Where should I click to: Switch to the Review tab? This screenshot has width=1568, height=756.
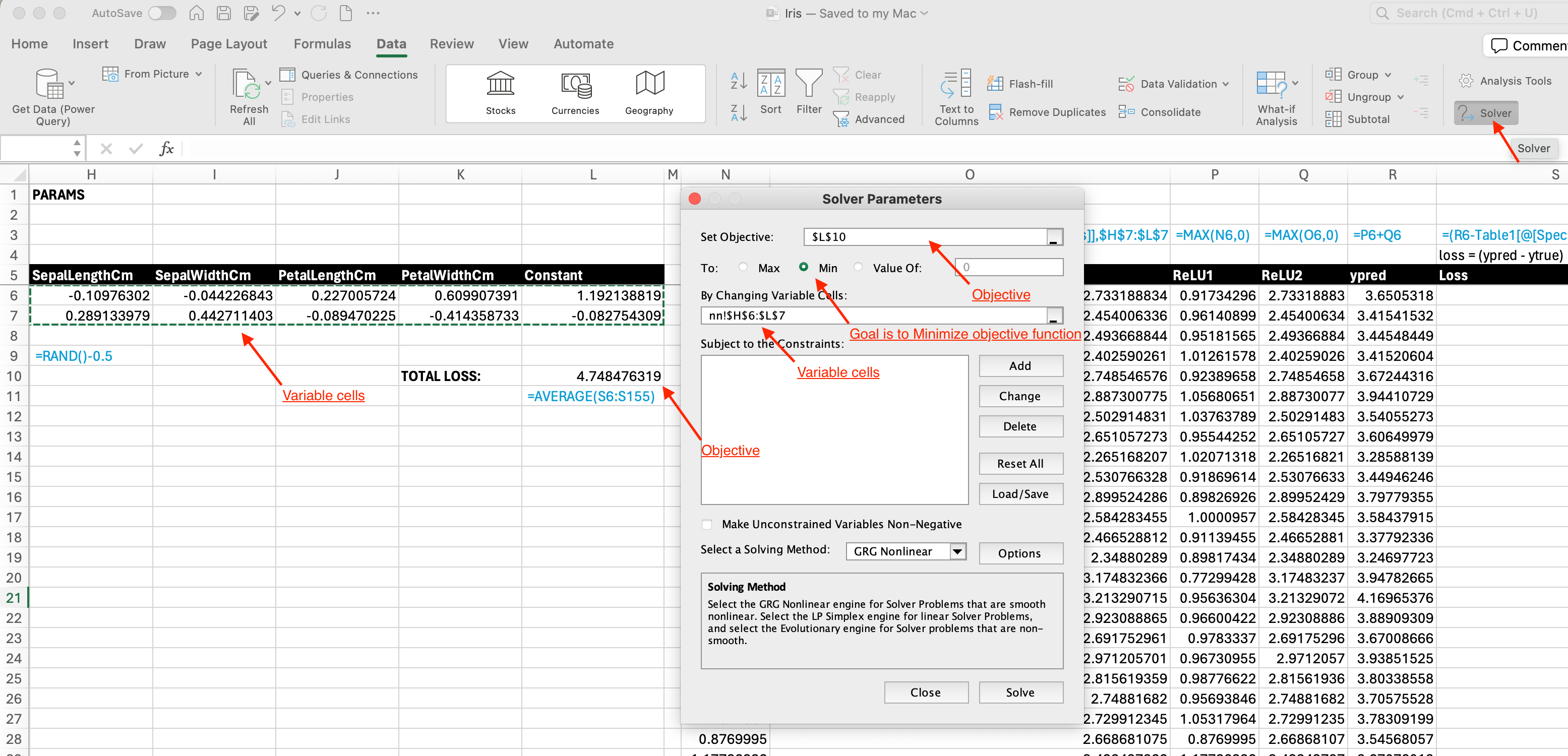[x=451, y=44]
